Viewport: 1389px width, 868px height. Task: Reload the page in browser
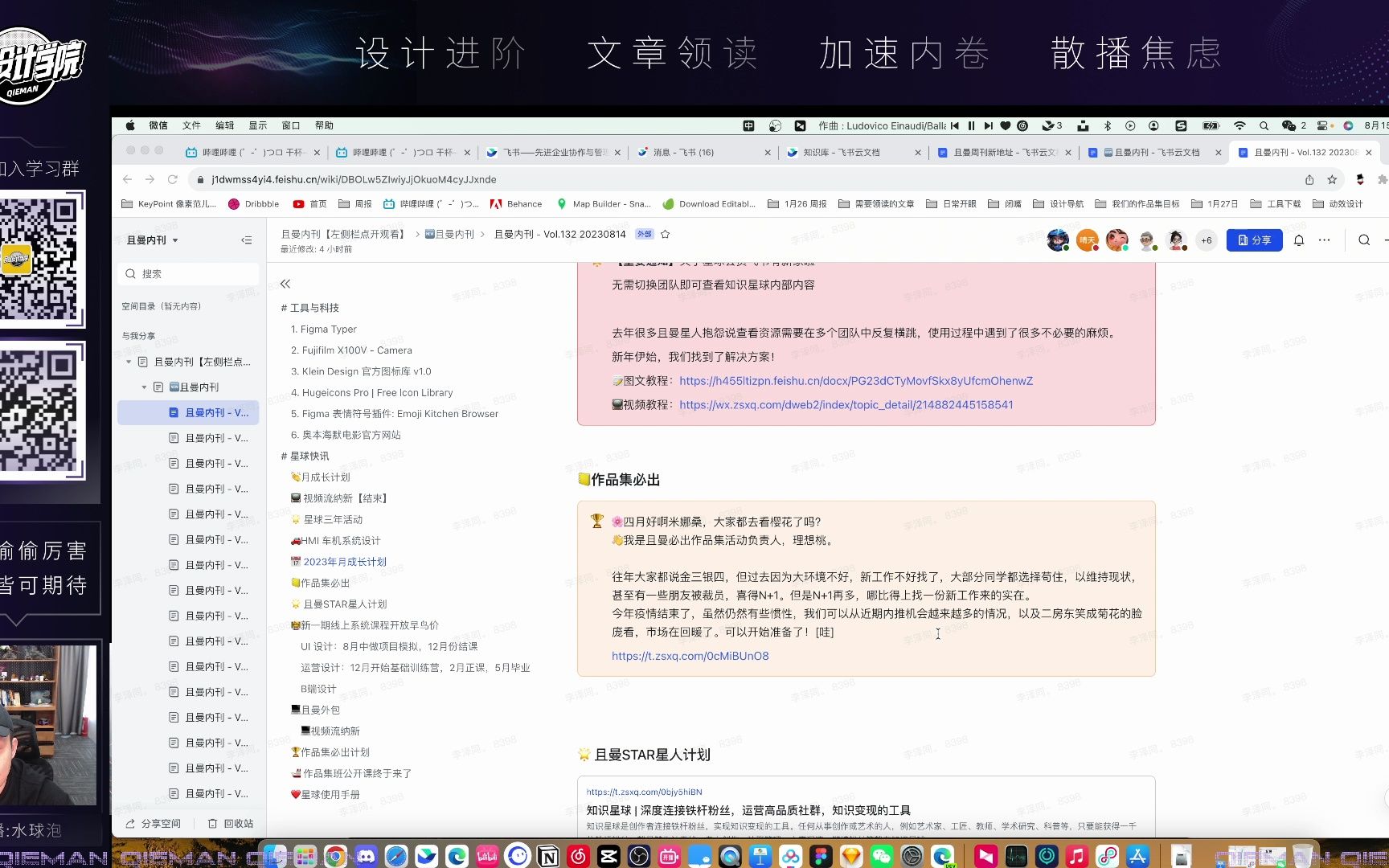point(172,179)
